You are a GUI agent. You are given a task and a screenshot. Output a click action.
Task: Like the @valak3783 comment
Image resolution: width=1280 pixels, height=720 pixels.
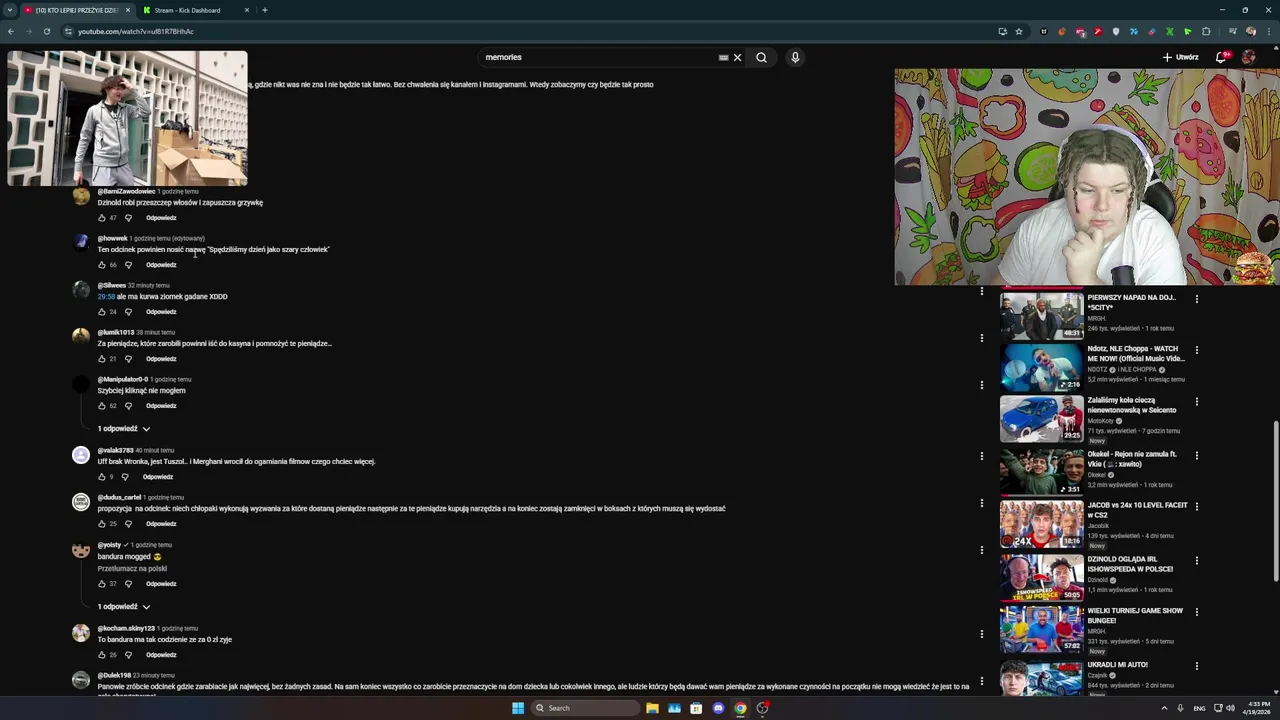pyautogui.click(x=101, y=477)
